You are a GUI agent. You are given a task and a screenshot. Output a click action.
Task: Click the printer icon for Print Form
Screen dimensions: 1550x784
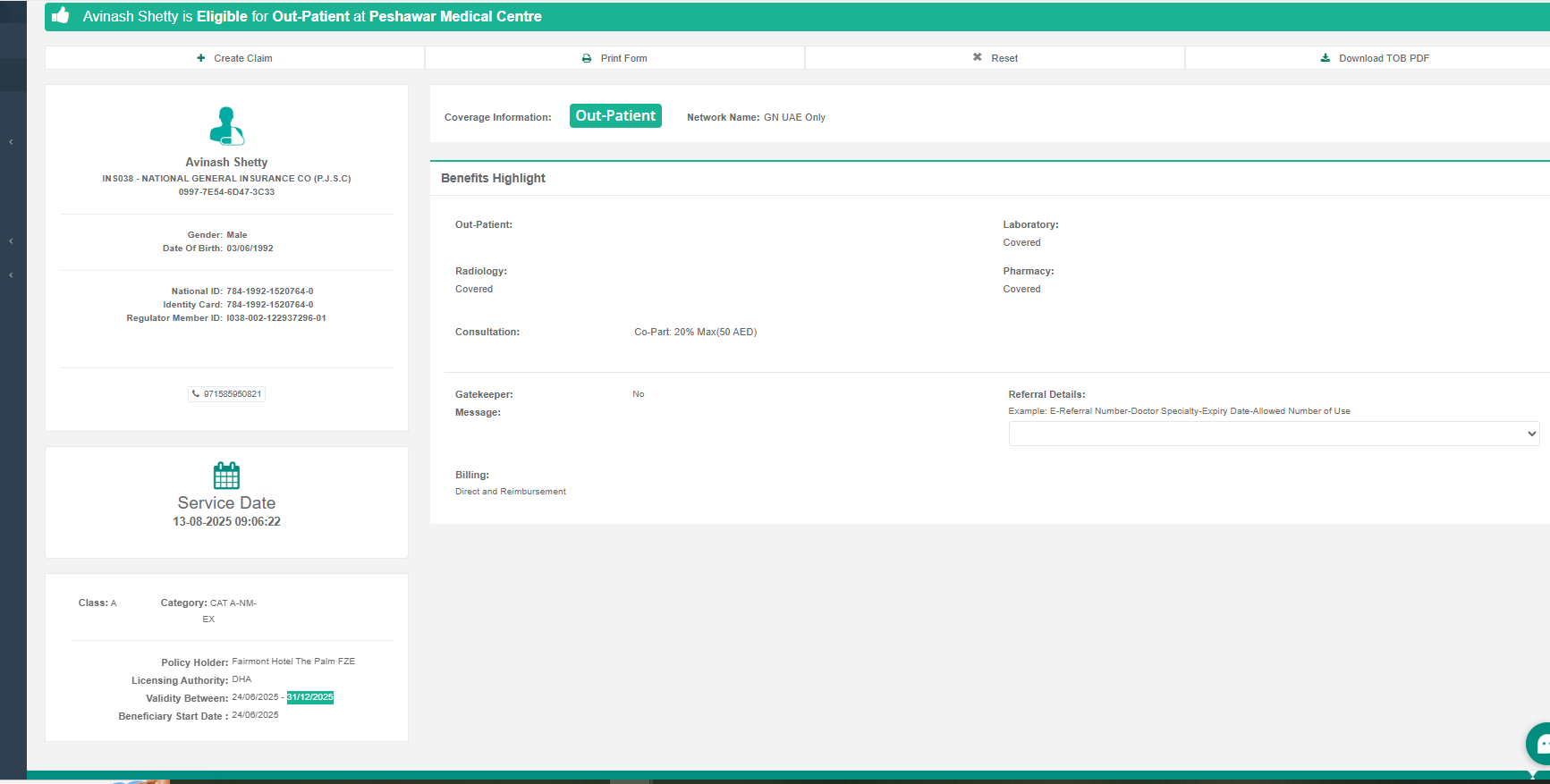pos(587,58)
